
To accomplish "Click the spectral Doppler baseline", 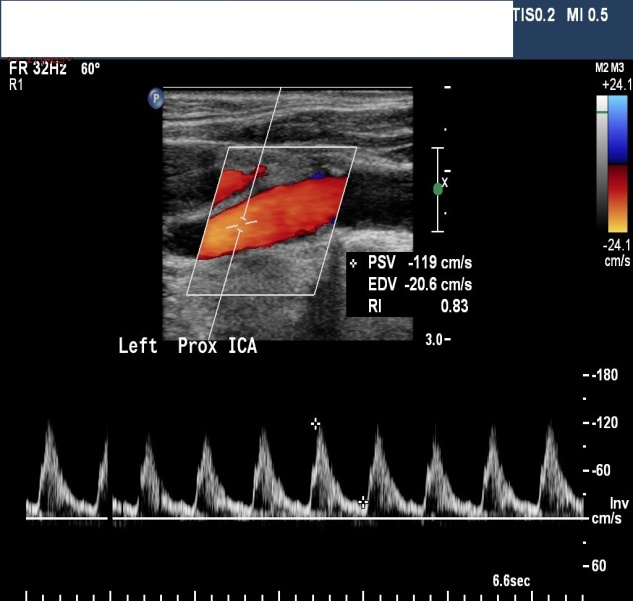I will pos(300,519).
